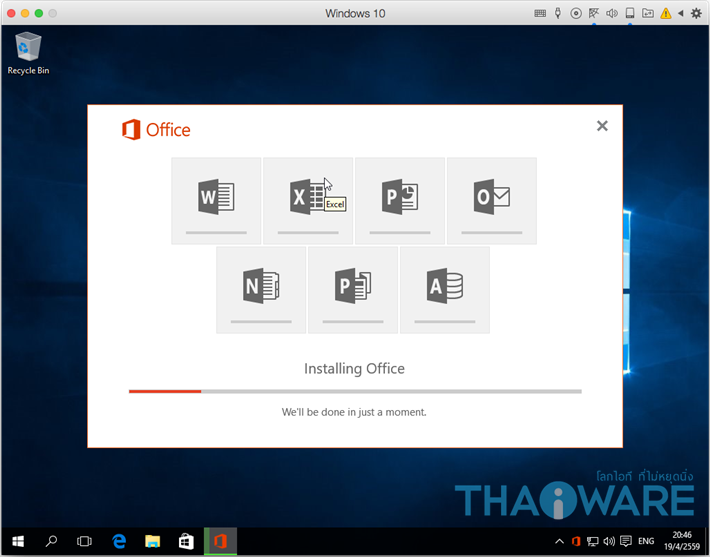
Task: Click the Office icon in system tray
Action: point(576,541)
